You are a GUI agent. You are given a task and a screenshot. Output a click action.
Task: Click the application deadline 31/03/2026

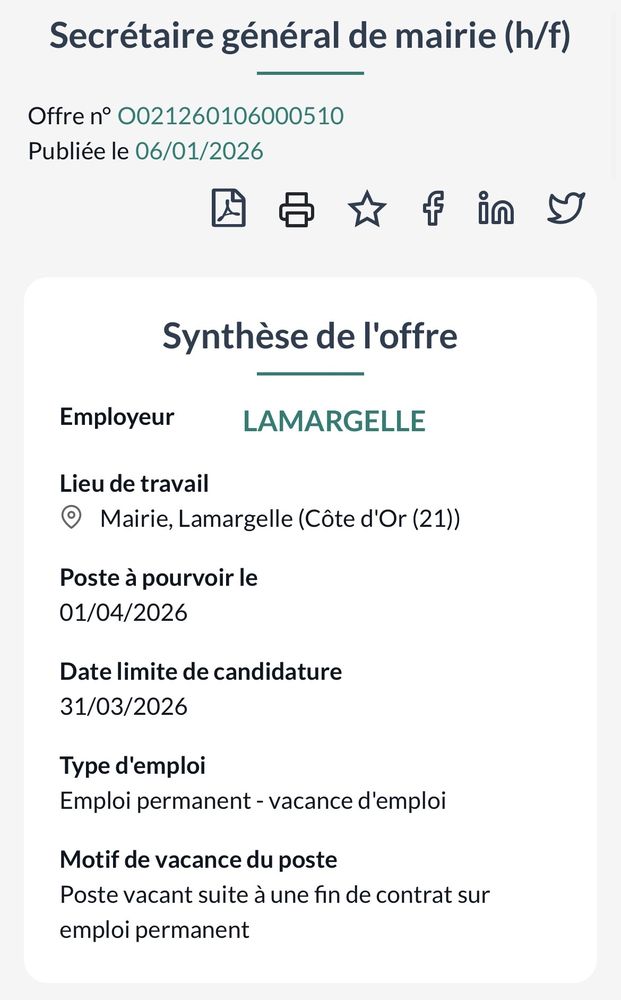pyautogui.click(x=124, y=706)
